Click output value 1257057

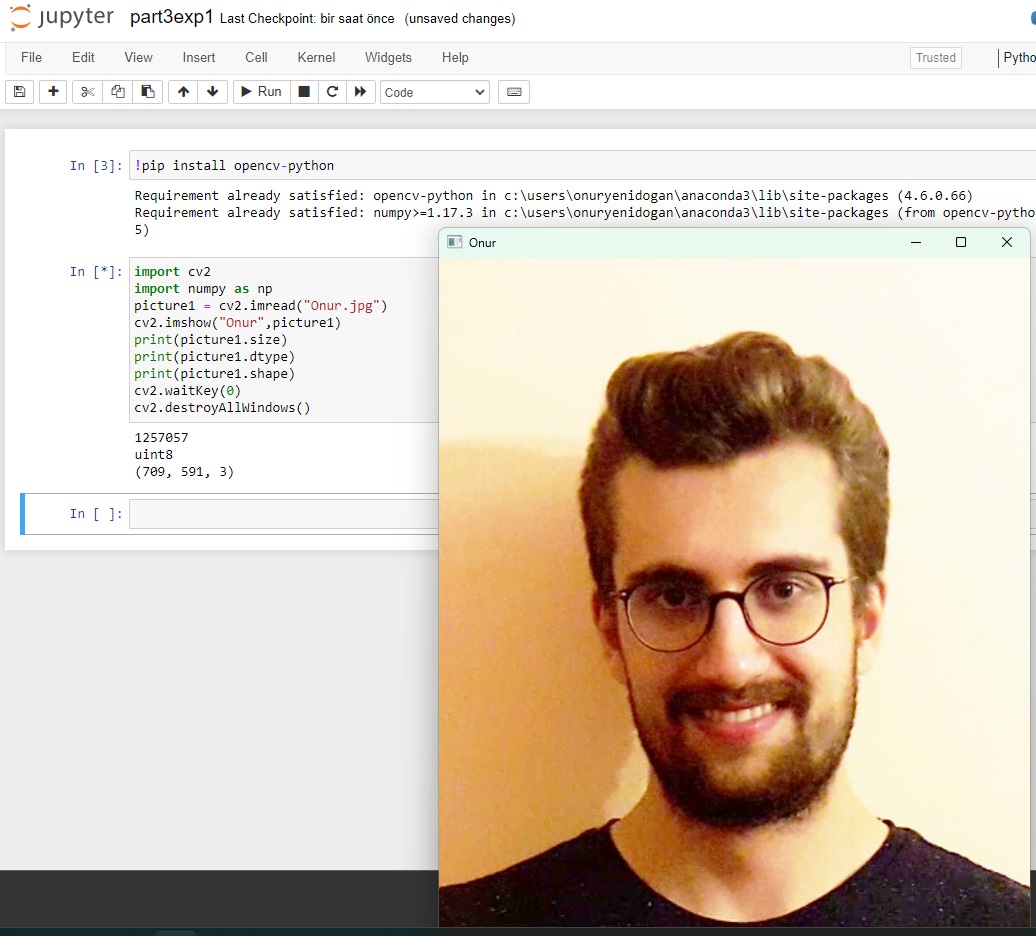(x=161, y=437)
